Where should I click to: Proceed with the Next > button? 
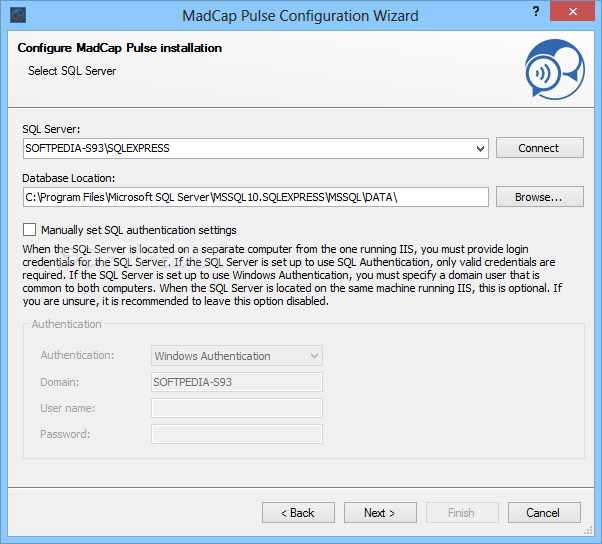tap(380, 513)
